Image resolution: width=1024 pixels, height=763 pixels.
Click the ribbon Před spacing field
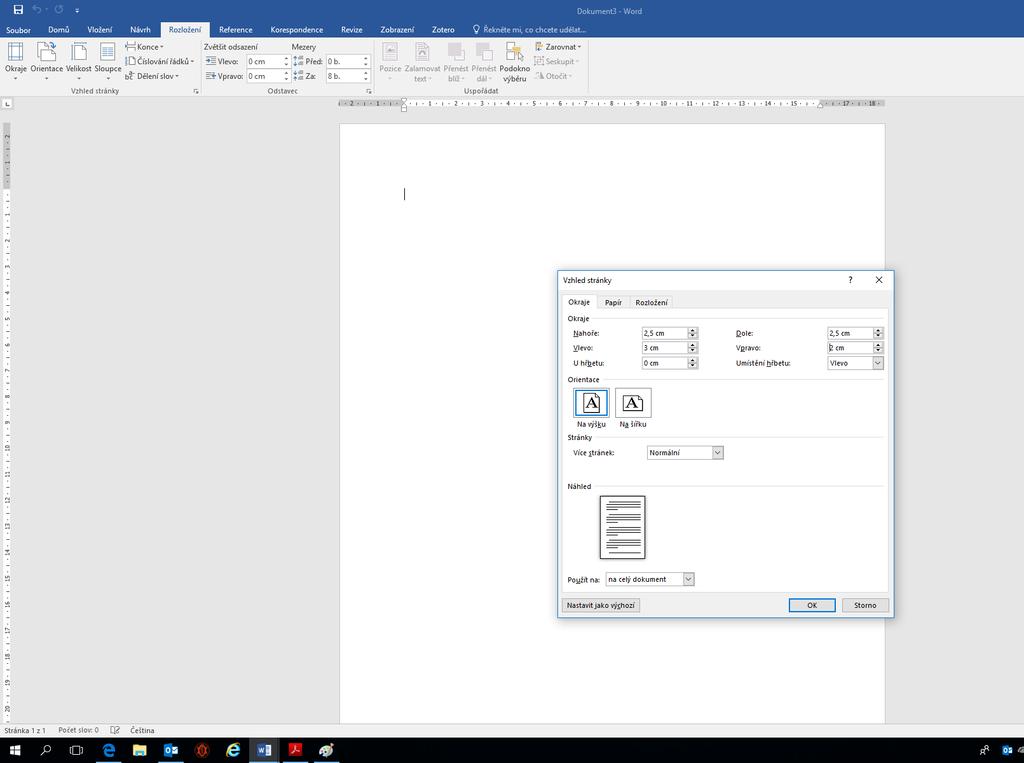pos(344,61)
